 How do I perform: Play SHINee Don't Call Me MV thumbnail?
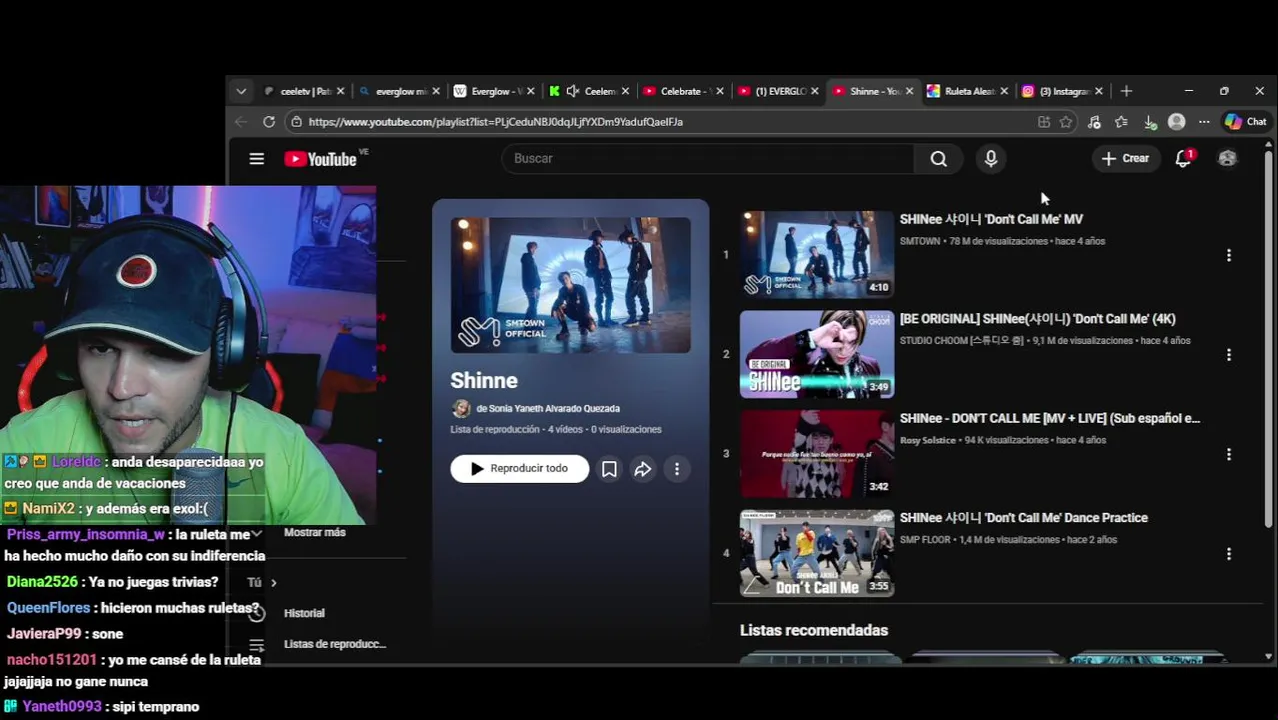pyautogui.click(x=817, y=254)
